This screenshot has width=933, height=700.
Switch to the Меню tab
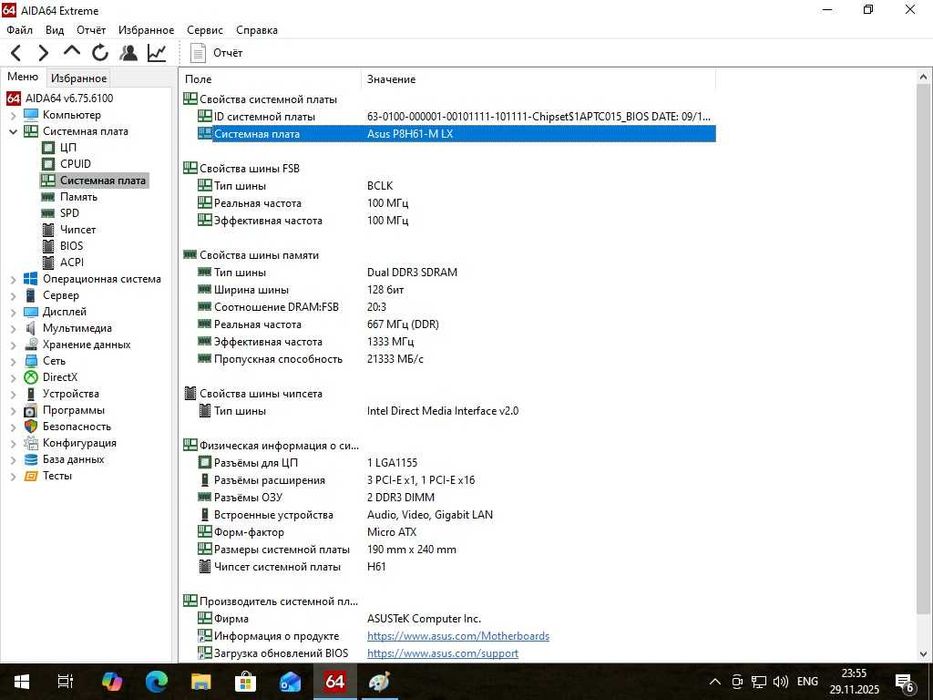[23, 77]
